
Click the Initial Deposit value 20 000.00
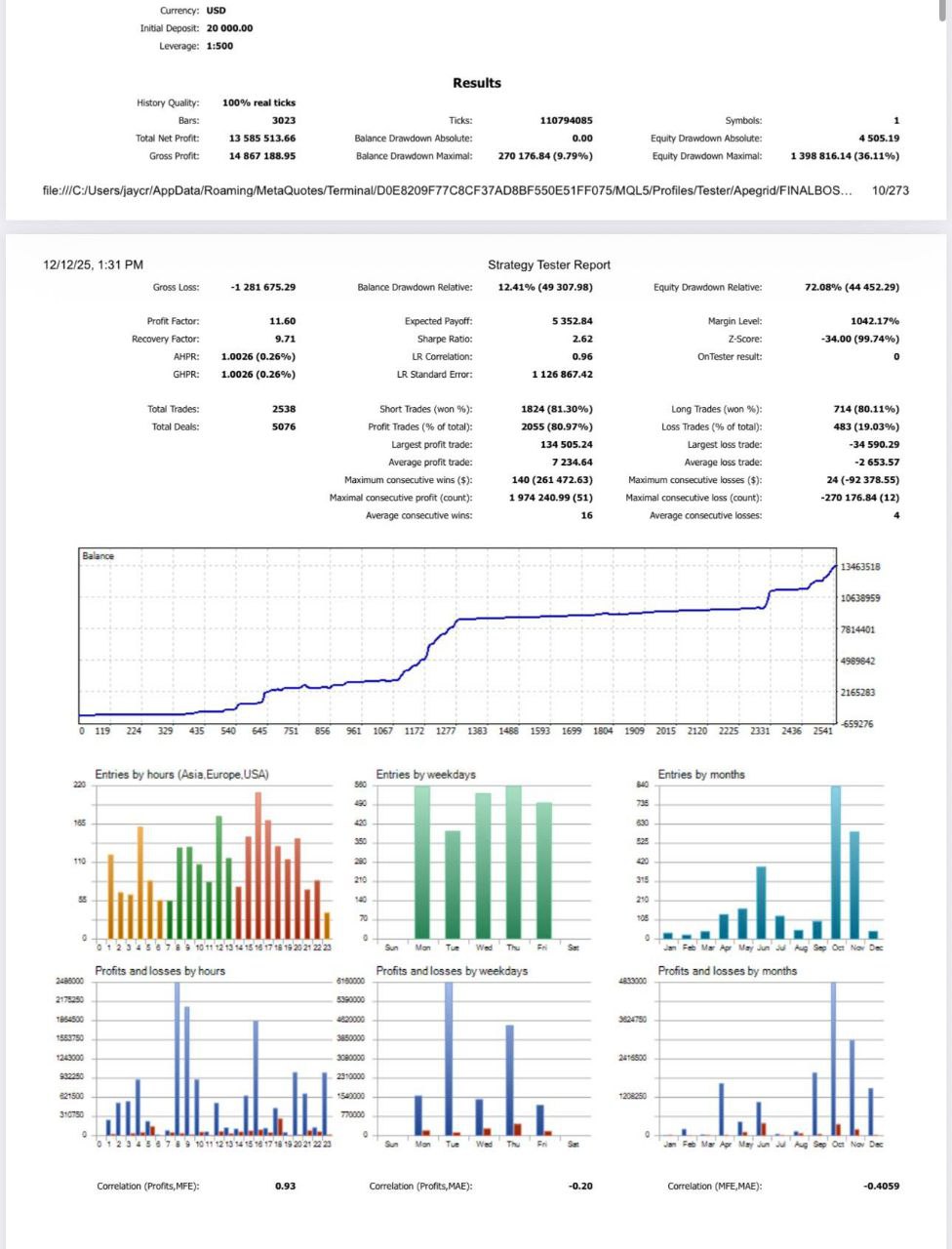229,28
